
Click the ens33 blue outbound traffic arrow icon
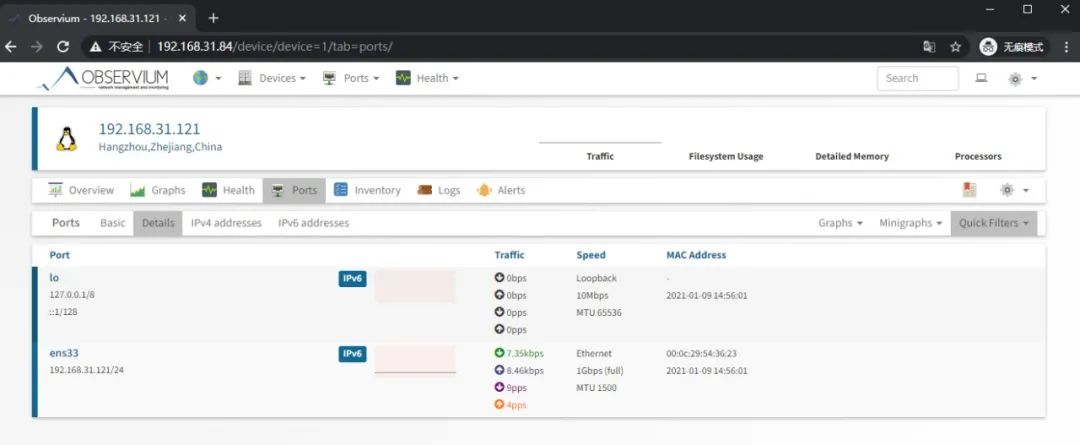point(499,370)
